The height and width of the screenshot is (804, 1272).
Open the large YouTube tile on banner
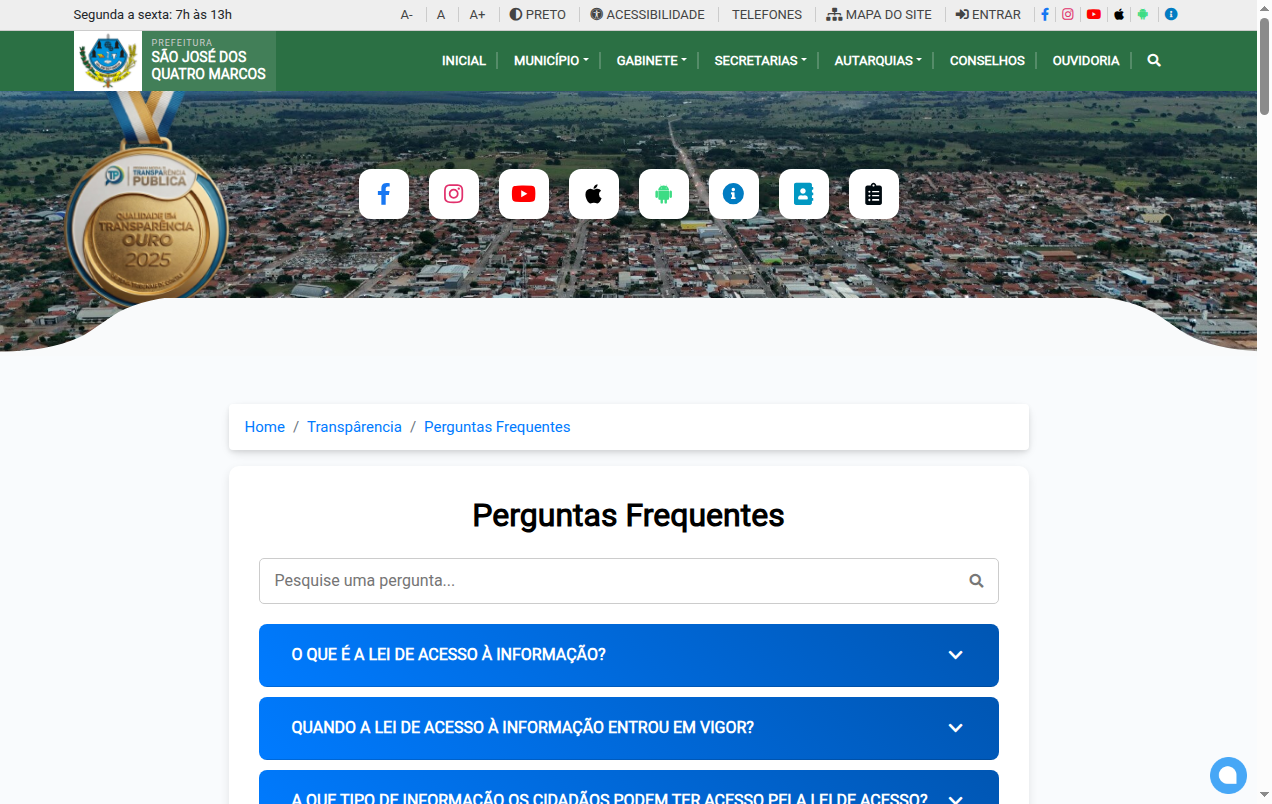(524, 194)
